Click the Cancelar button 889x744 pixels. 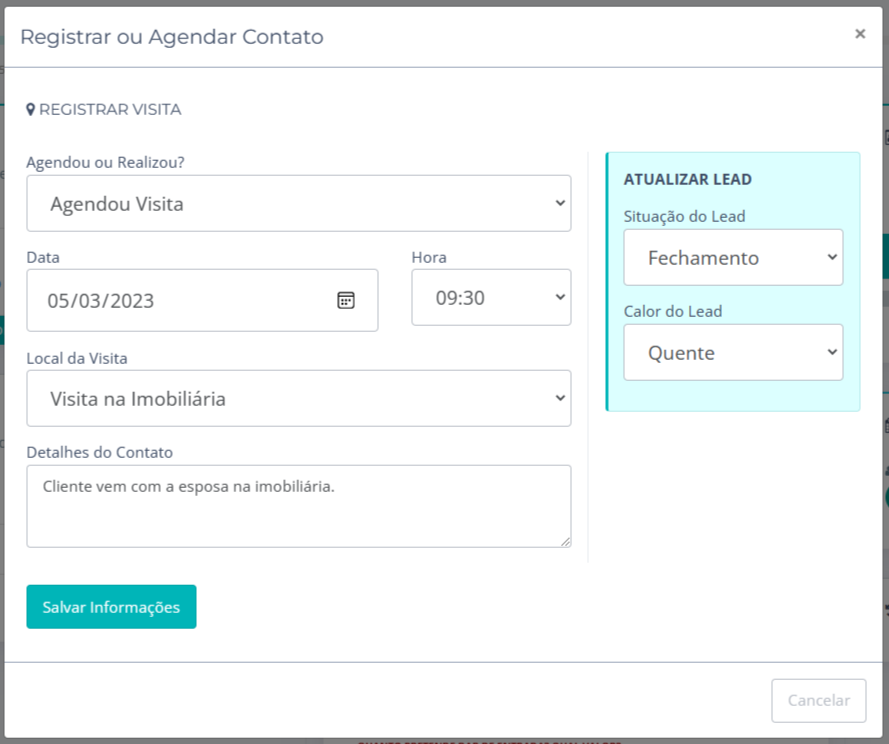818,701
